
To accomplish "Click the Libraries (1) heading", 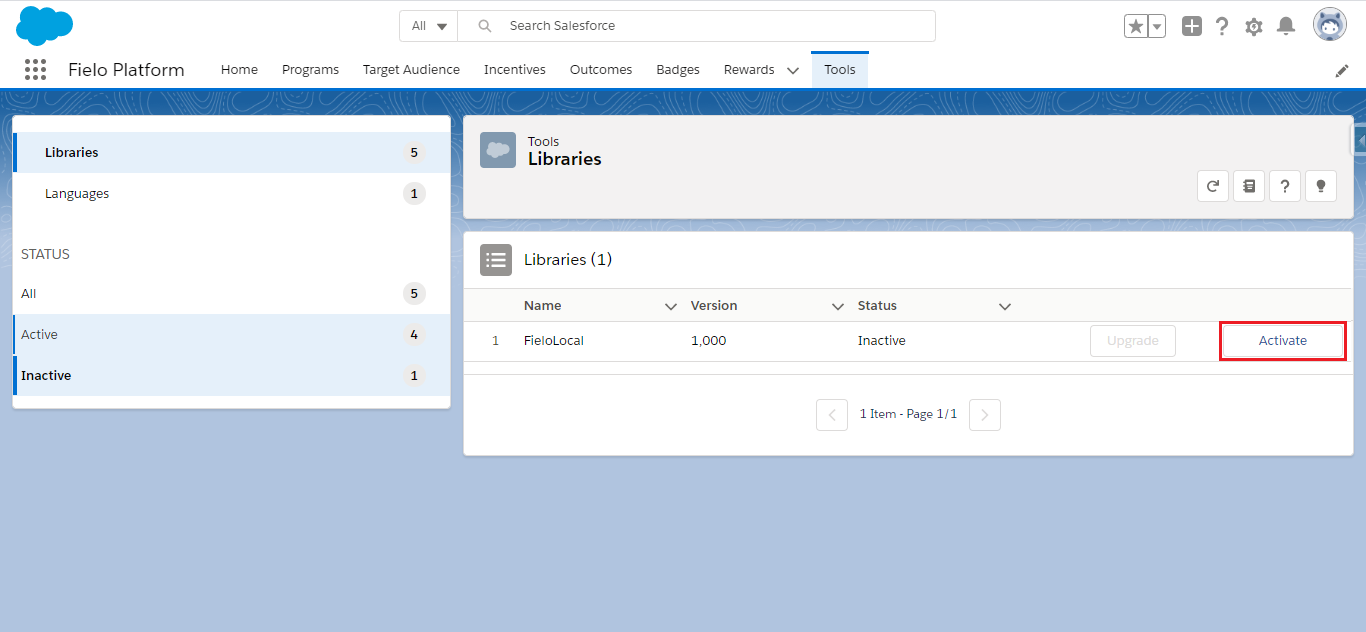I will [568, 260].
